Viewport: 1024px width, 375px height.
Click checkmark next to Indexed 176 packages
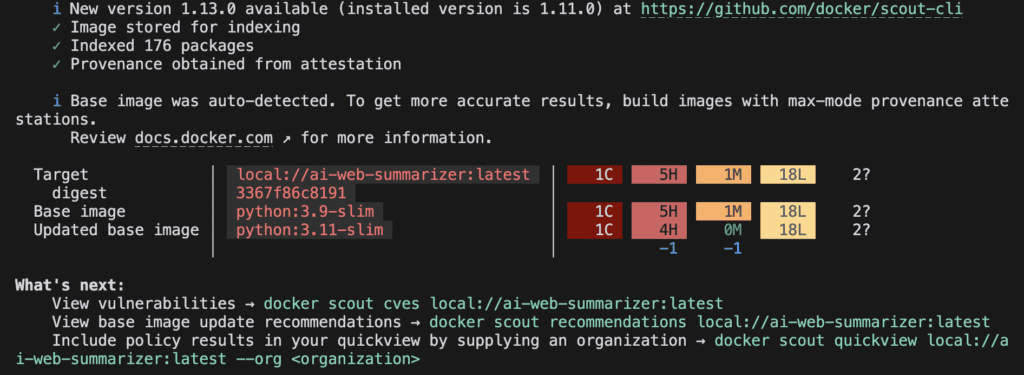click(57, 46)
